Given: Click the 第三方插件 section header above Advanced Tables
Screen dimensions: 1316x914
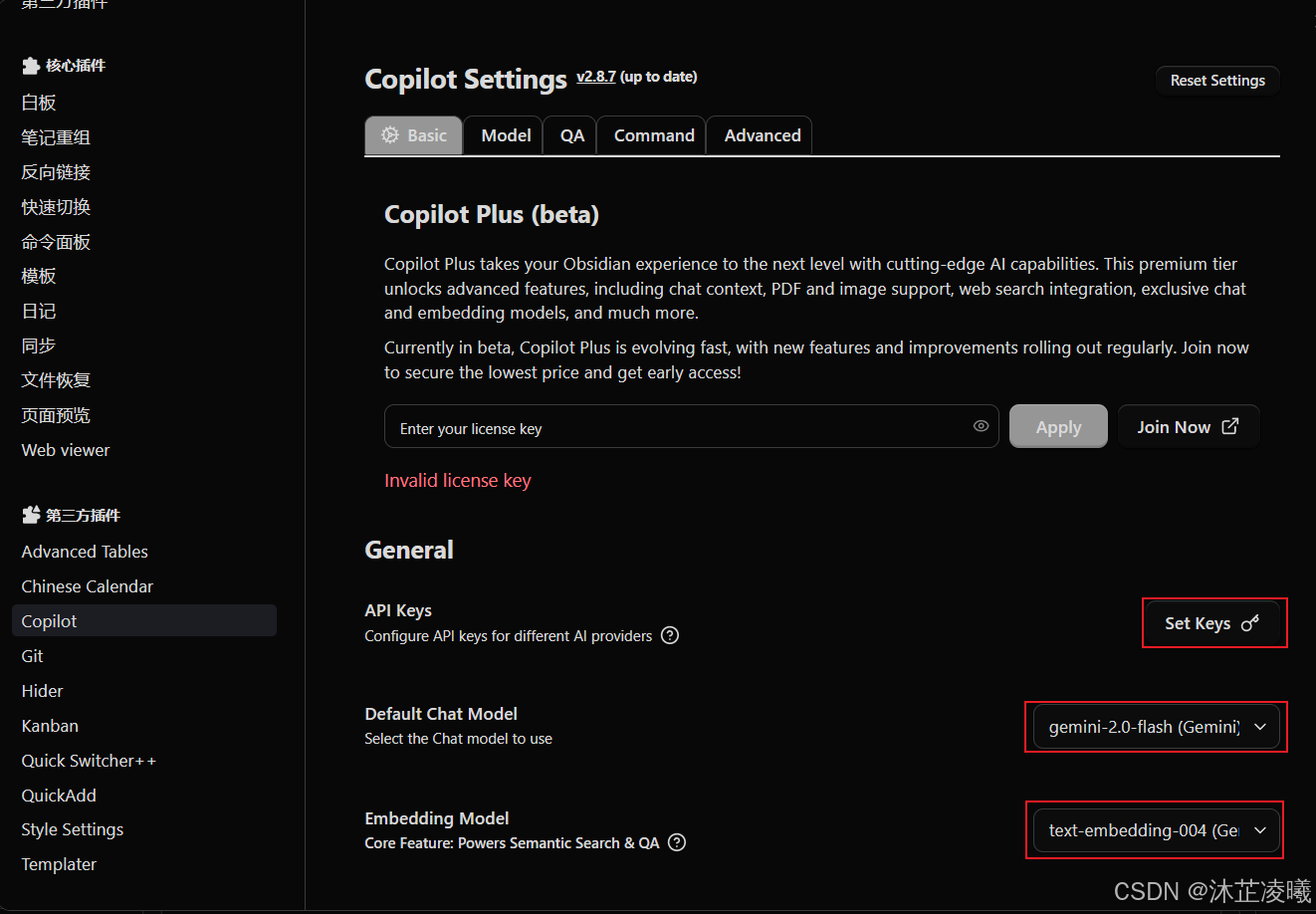Looking at the screenshot, I should pos(71,515).
